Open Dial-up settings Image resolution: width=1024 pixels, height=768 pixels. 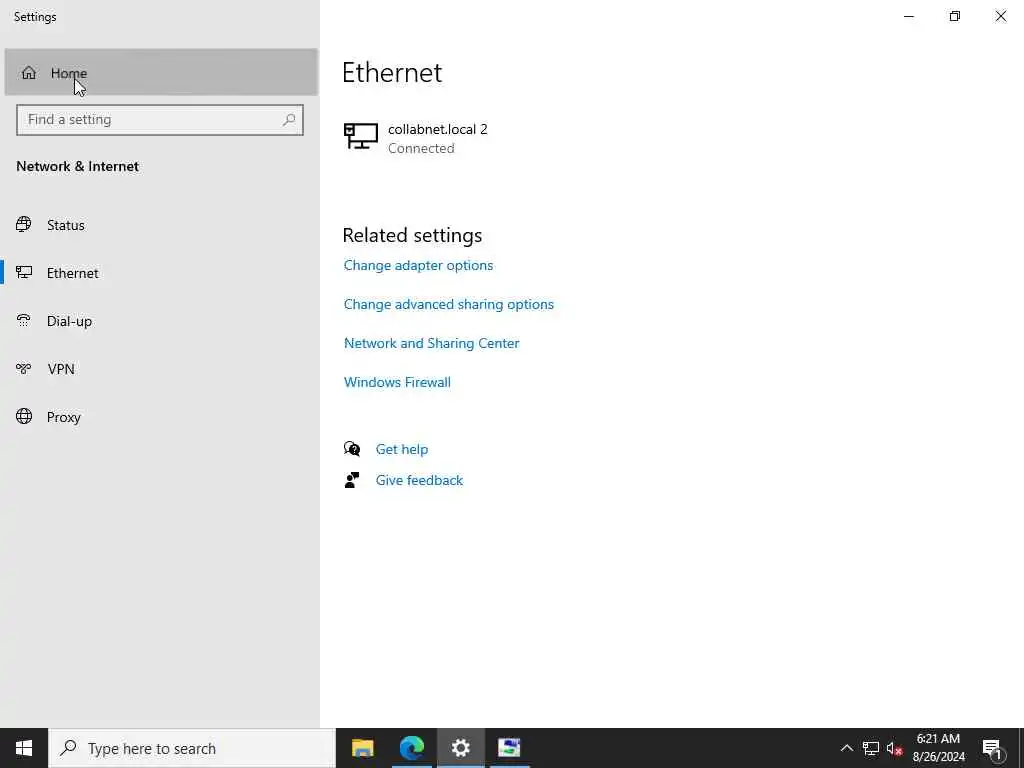[x=160, y=321]
